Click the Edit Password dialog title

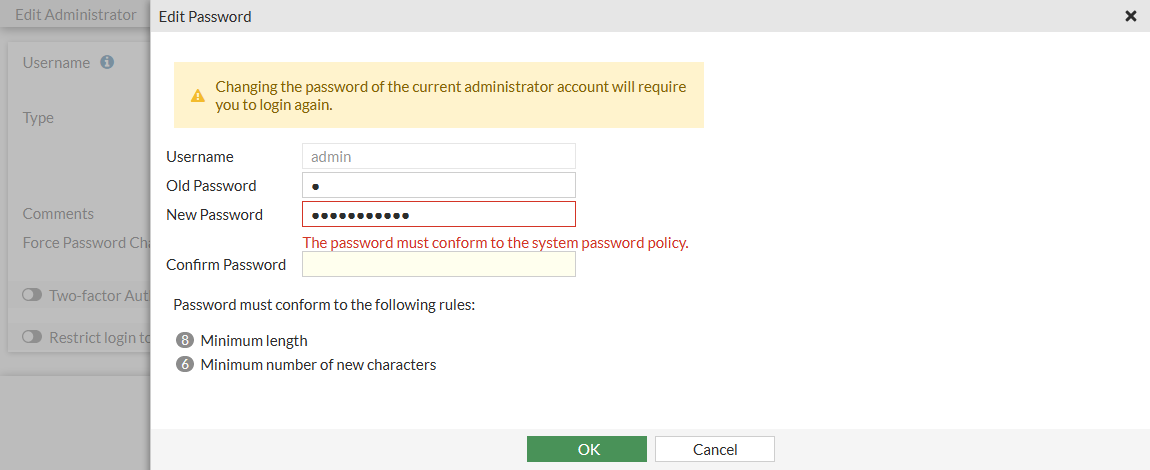(205, 16)
